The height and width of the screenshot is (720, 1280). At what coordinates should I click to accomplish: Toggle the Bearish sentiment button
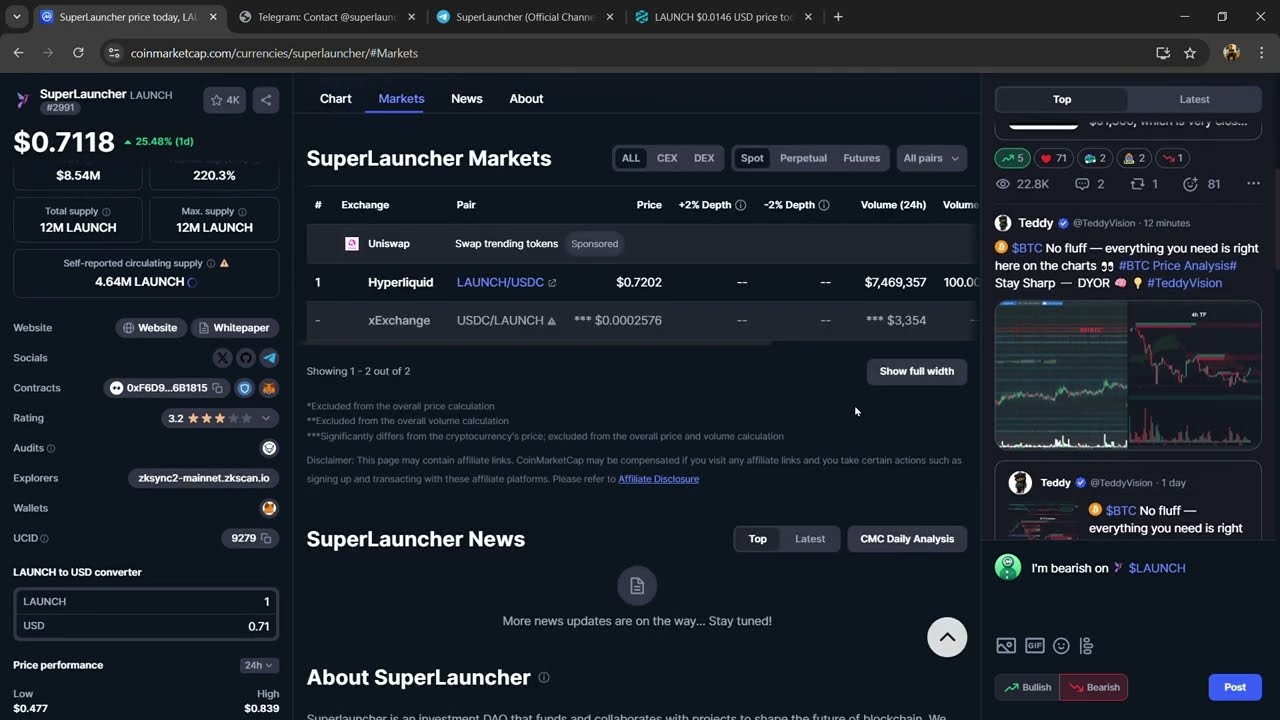1094,687
